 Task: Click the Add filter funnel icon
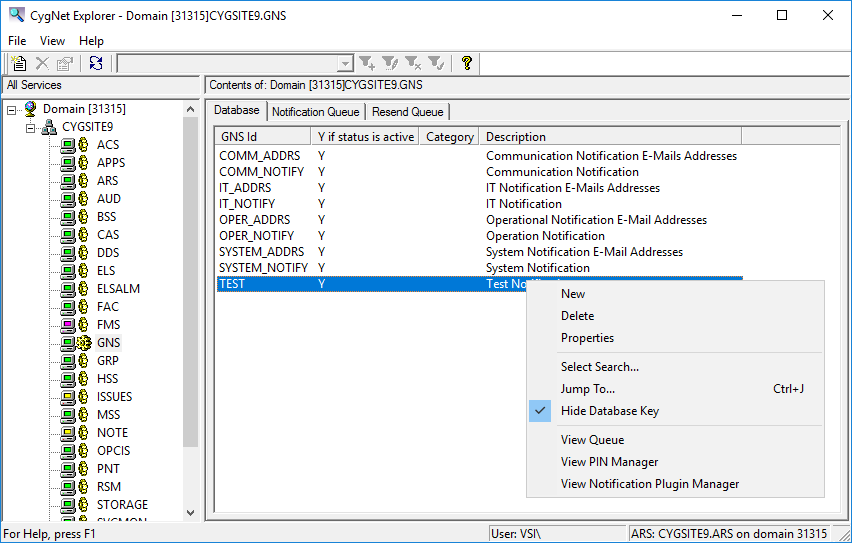coord(367,63)
